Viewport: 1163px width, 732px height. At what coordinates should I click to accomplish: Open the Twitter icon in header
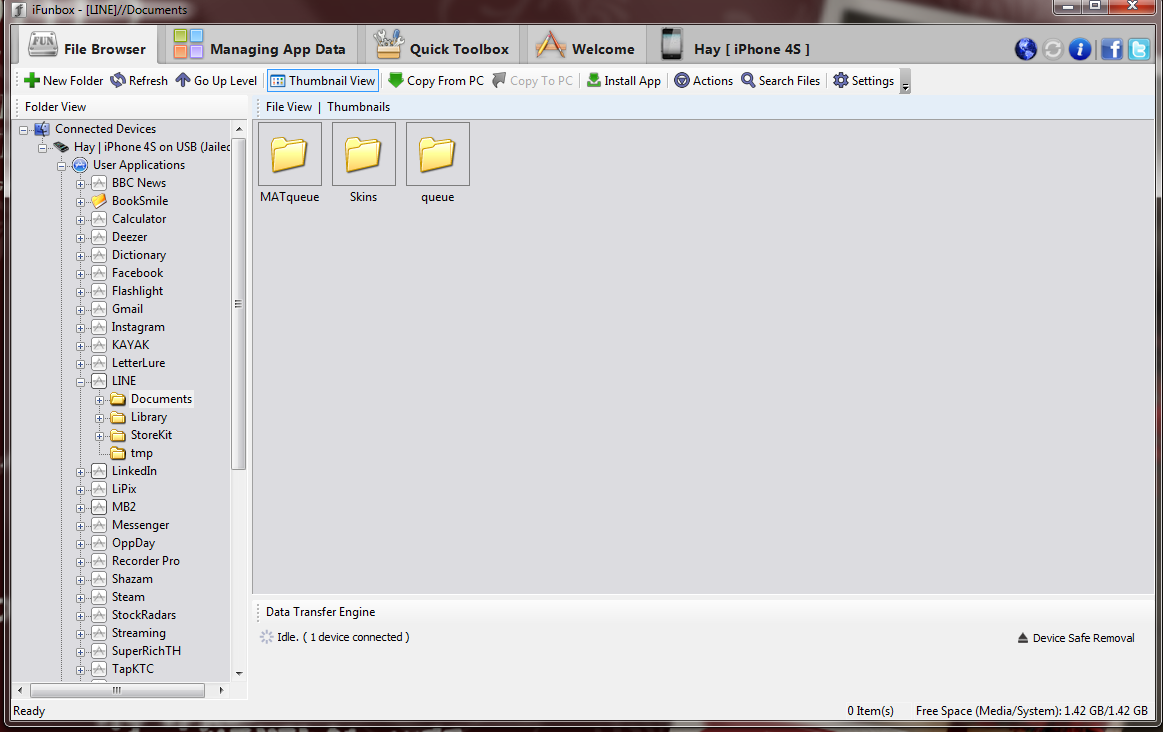1139,50
